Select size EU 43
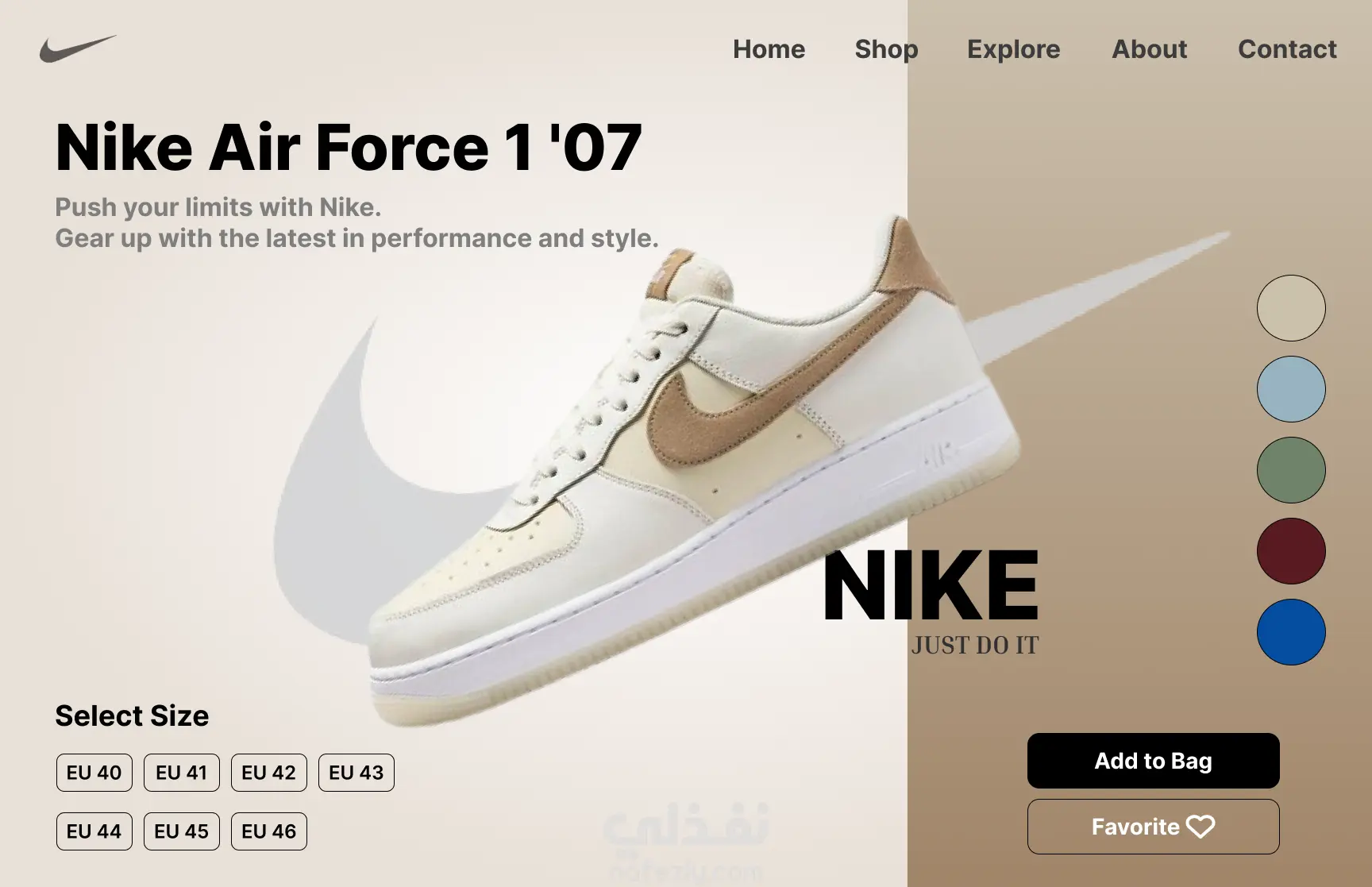Viewport: 1372px width, 887px height. tap(356, 773)
